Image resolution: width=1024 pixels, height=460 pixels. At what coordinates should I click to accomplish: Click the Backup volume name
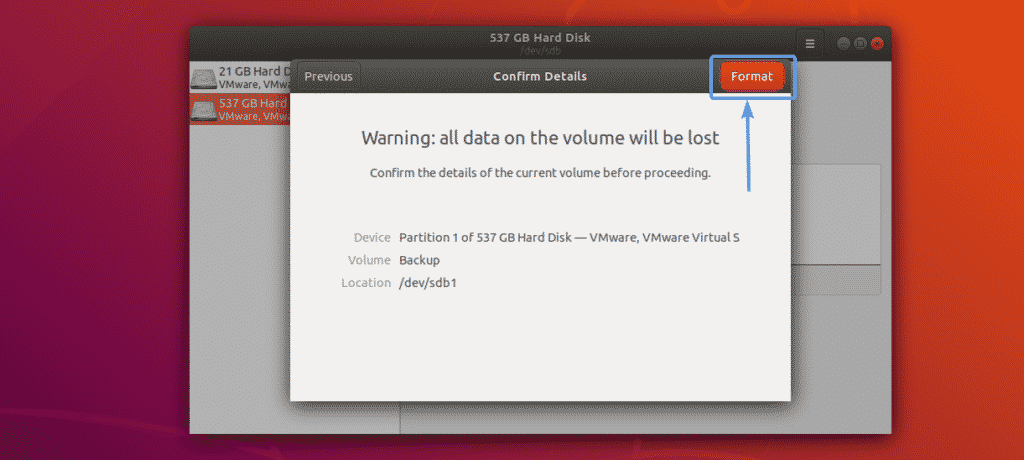(419, 260)
